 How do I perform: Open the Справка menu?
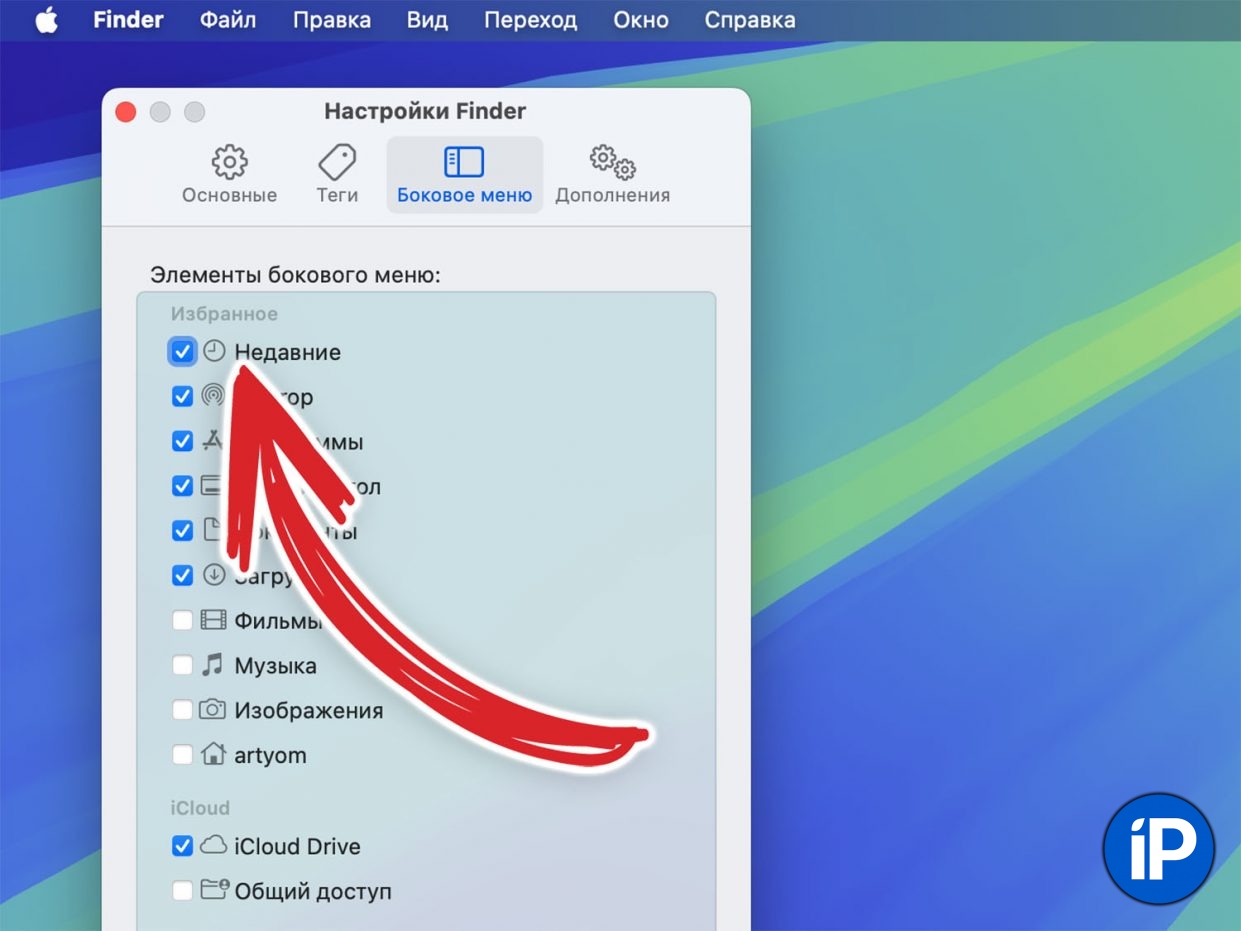pos(750,20)
